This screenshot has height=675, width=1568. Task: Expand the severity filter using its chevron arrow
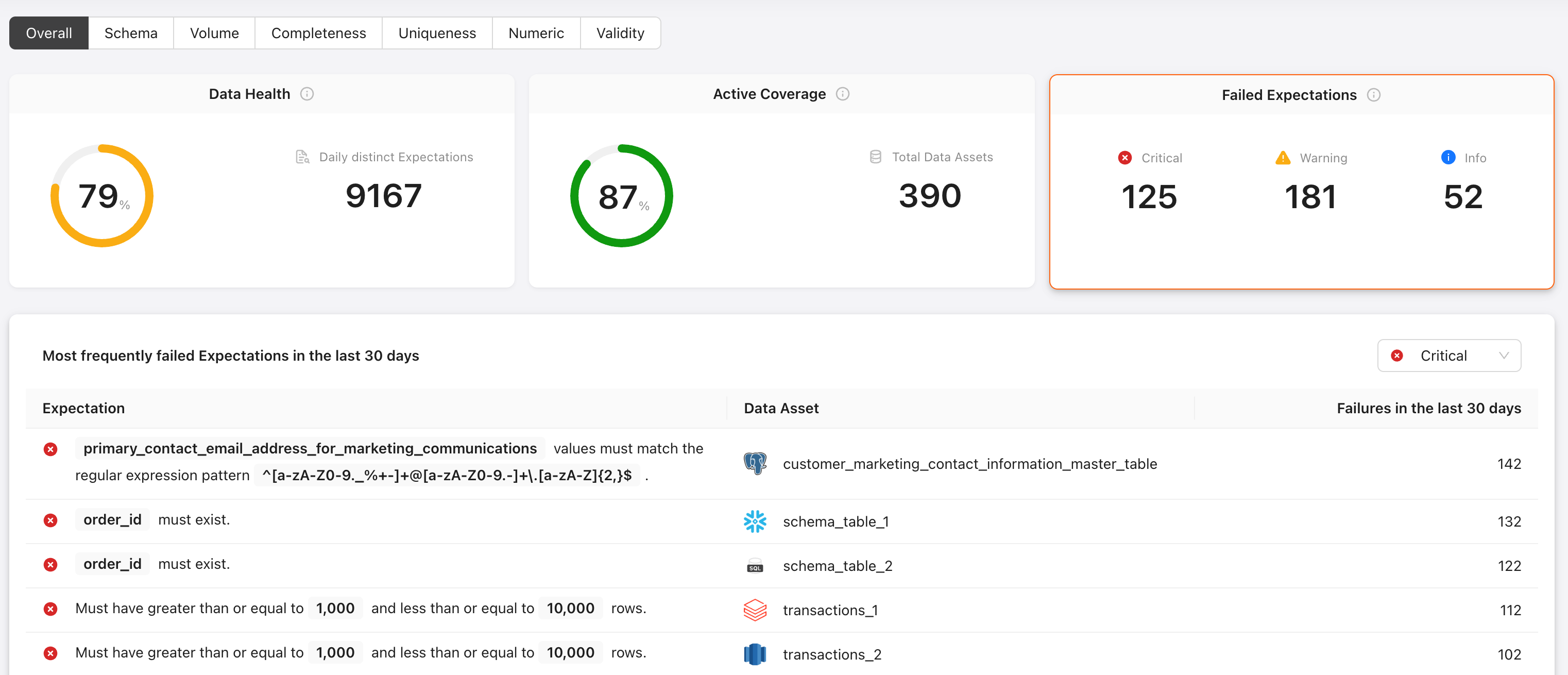click(1504, 356)
